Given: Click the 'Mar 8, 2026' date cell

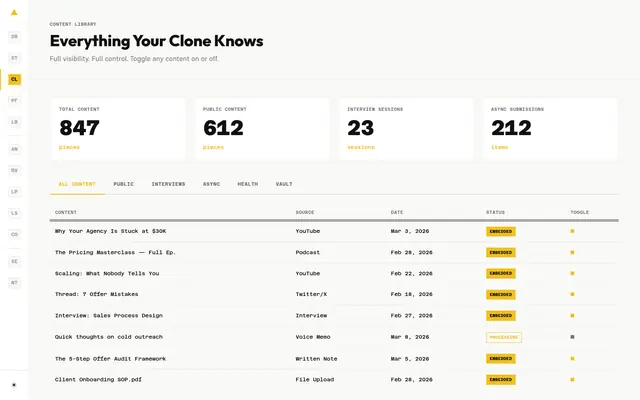Looking at the screenshot, I should point(410,337).
